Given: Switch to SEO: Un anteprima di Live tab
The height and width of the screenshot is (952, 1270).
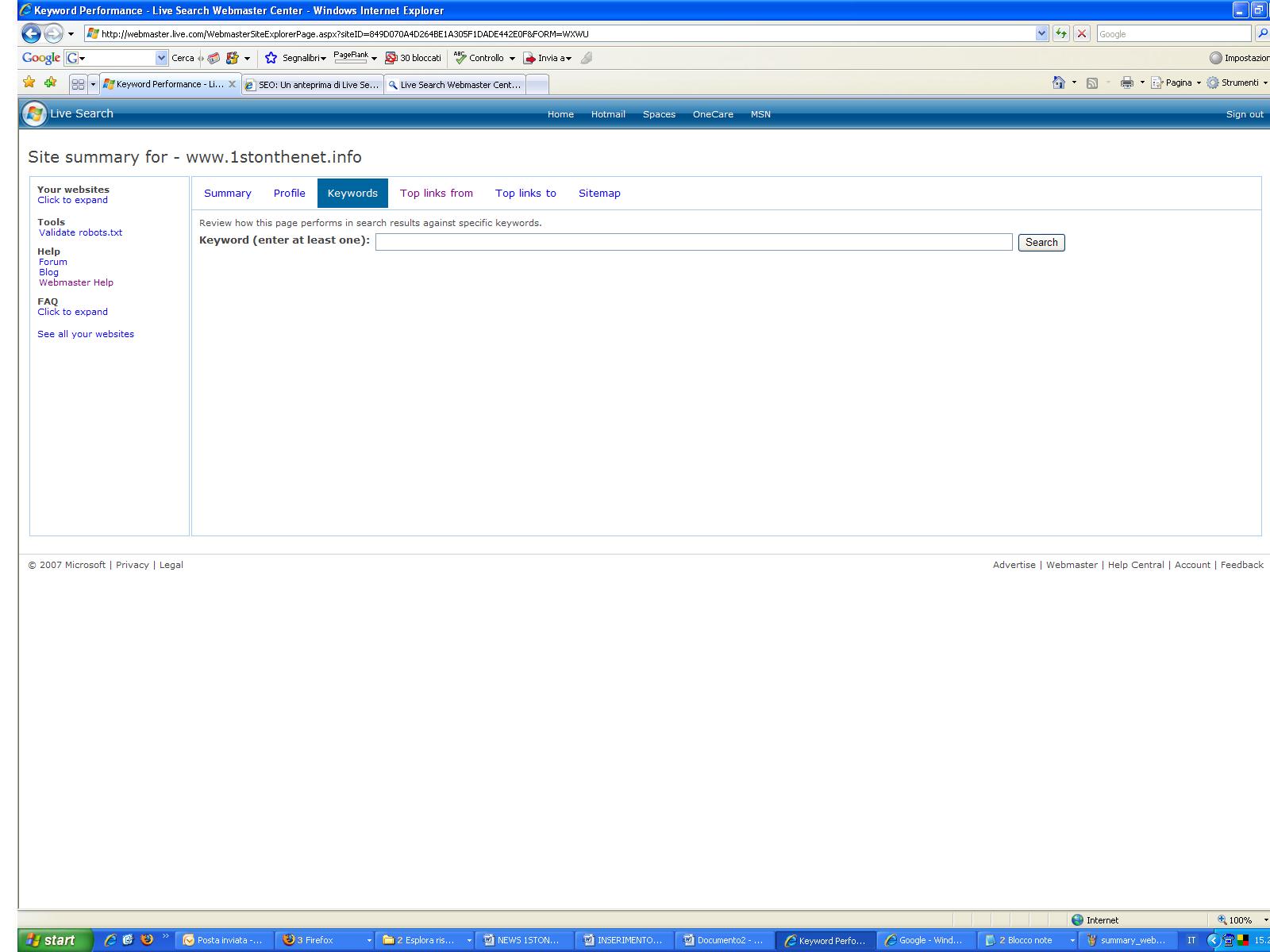Looking at the screenshot, I should click(x=313, y=85).
